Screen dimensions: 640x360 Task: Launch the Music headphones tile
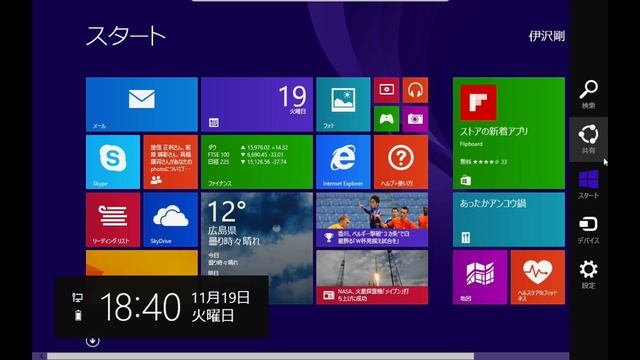[415, 90]
